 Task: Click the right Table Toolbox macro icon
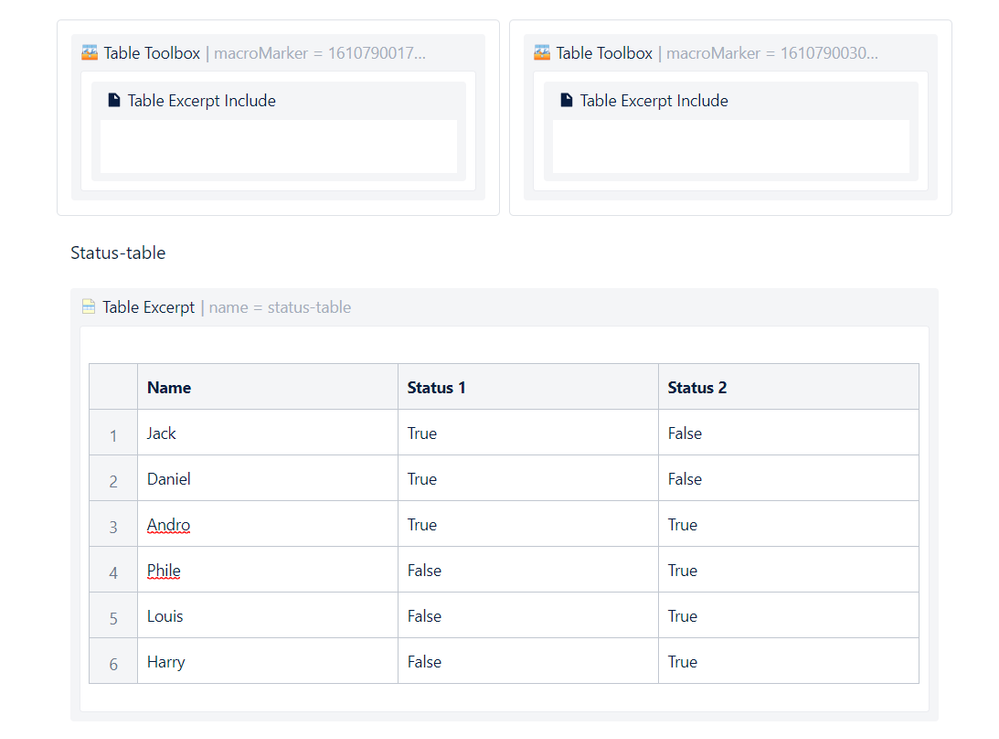pos(542,52)
